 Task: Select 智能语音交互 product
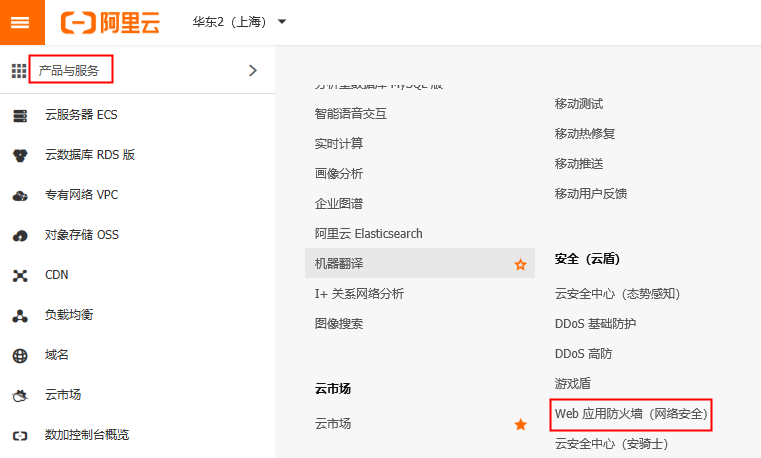(x=350, y=114)
